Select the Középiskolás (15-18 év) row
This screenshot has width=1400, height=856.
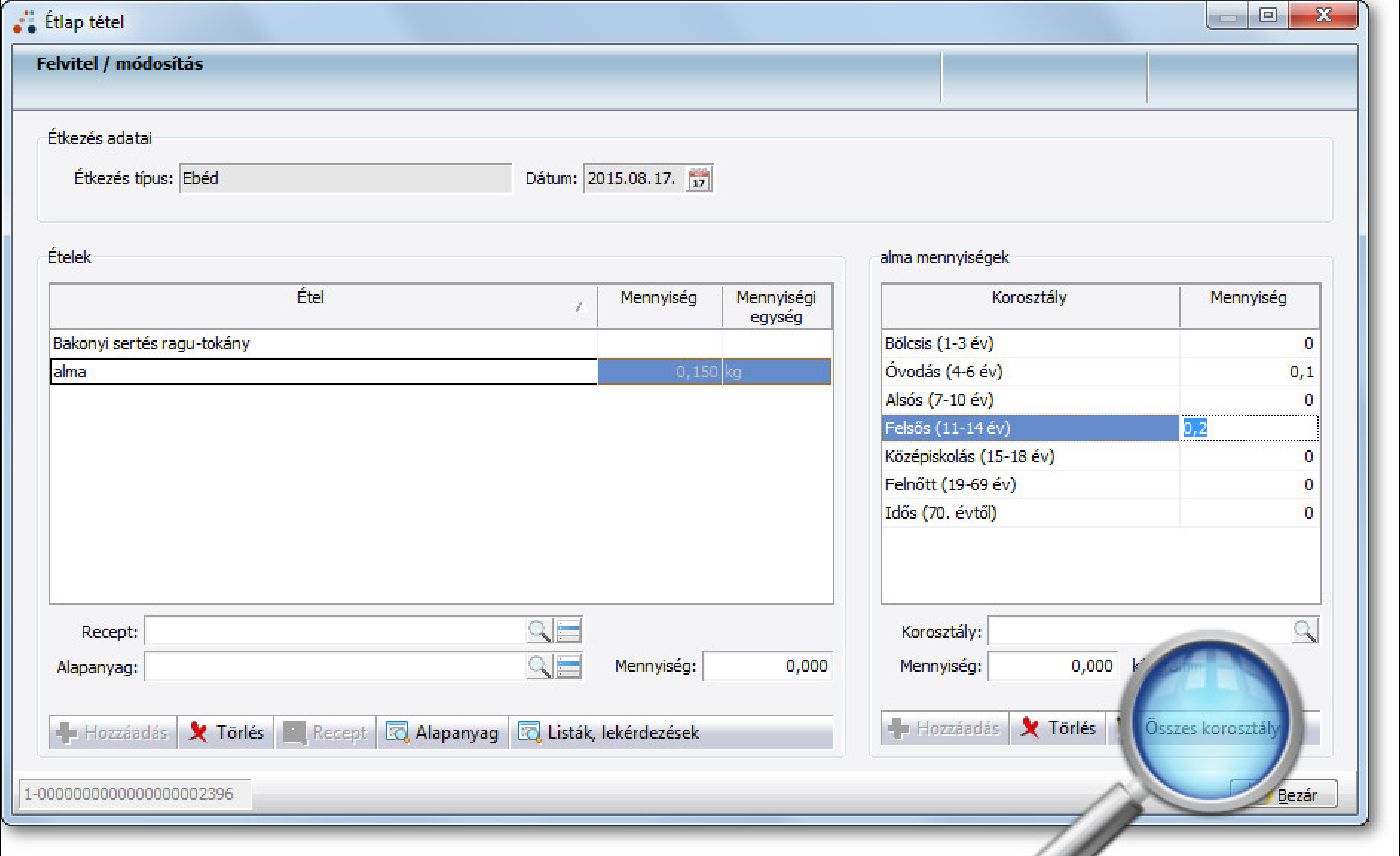(1030, 457)
